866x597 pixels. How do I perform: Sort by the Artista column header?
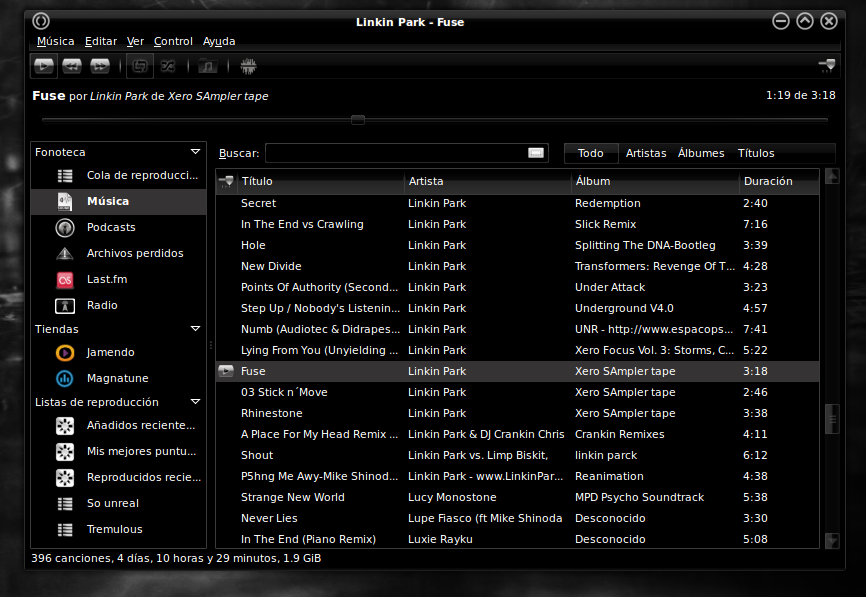(x=488, y=181)
